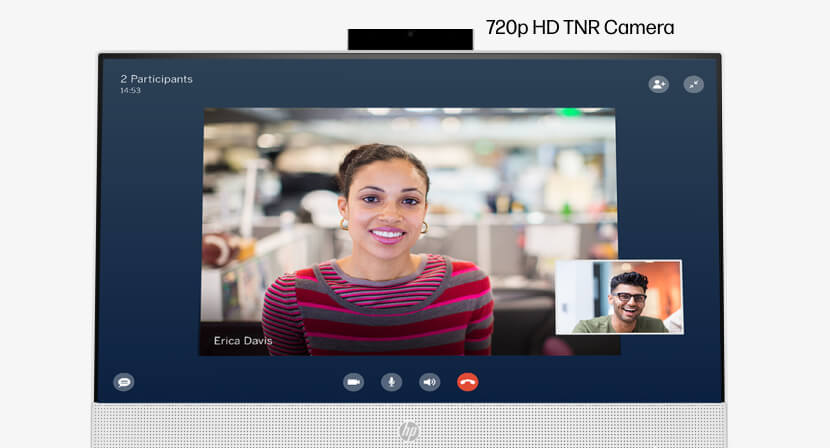Click the 14:53 call timer
This screenshot has width=830, height=448.
(x=130, y=91)
